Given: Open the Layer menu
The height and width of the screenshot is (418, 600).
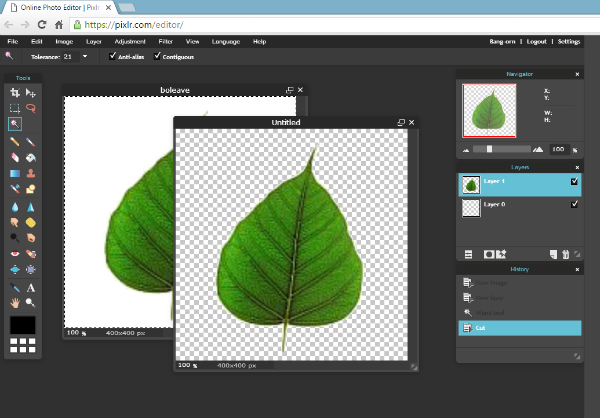Looking at the screenshot, I should [94, 41].
